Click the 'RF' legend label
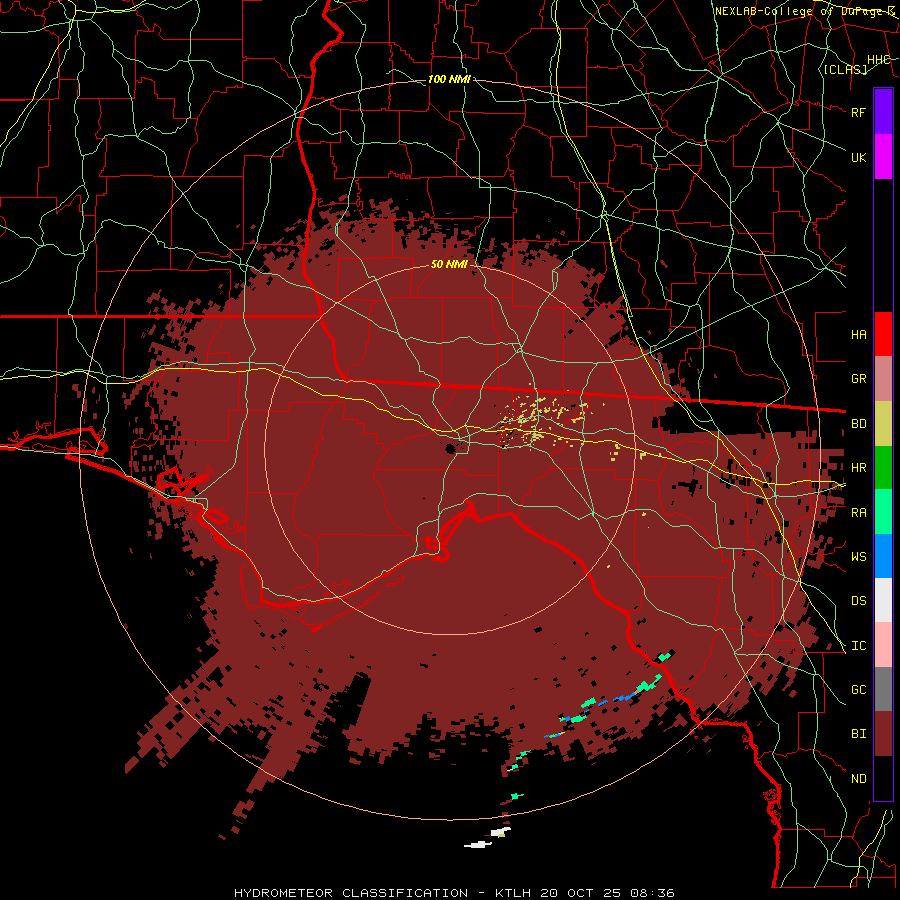This screenshot has width=900, height=900. tap(858, 112)
